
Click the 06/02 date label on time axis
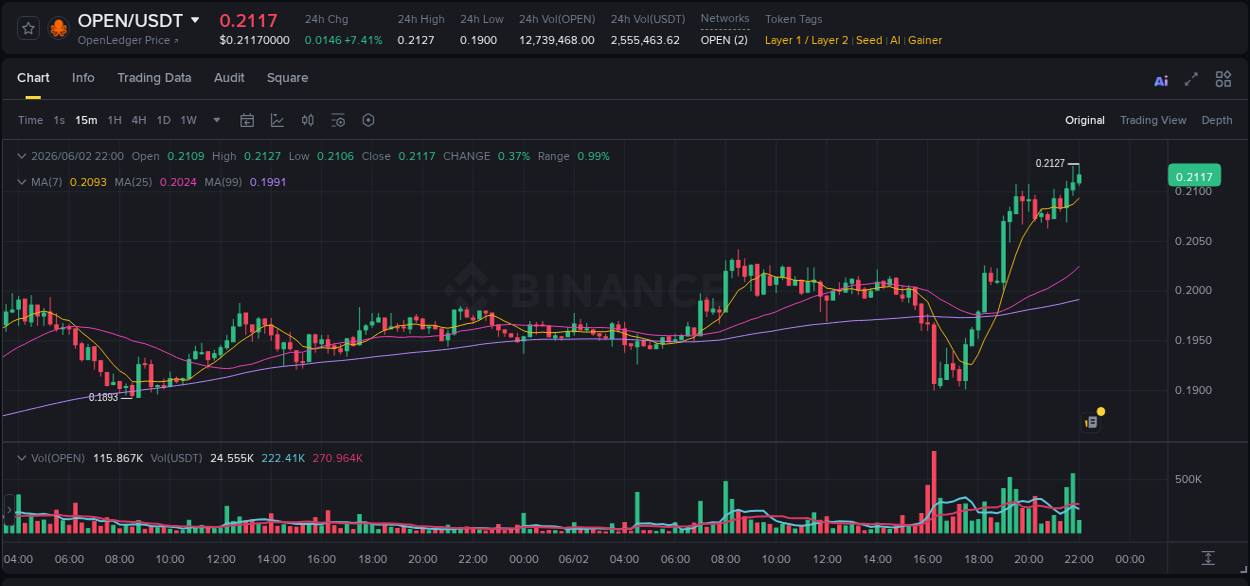pos(574,558)
